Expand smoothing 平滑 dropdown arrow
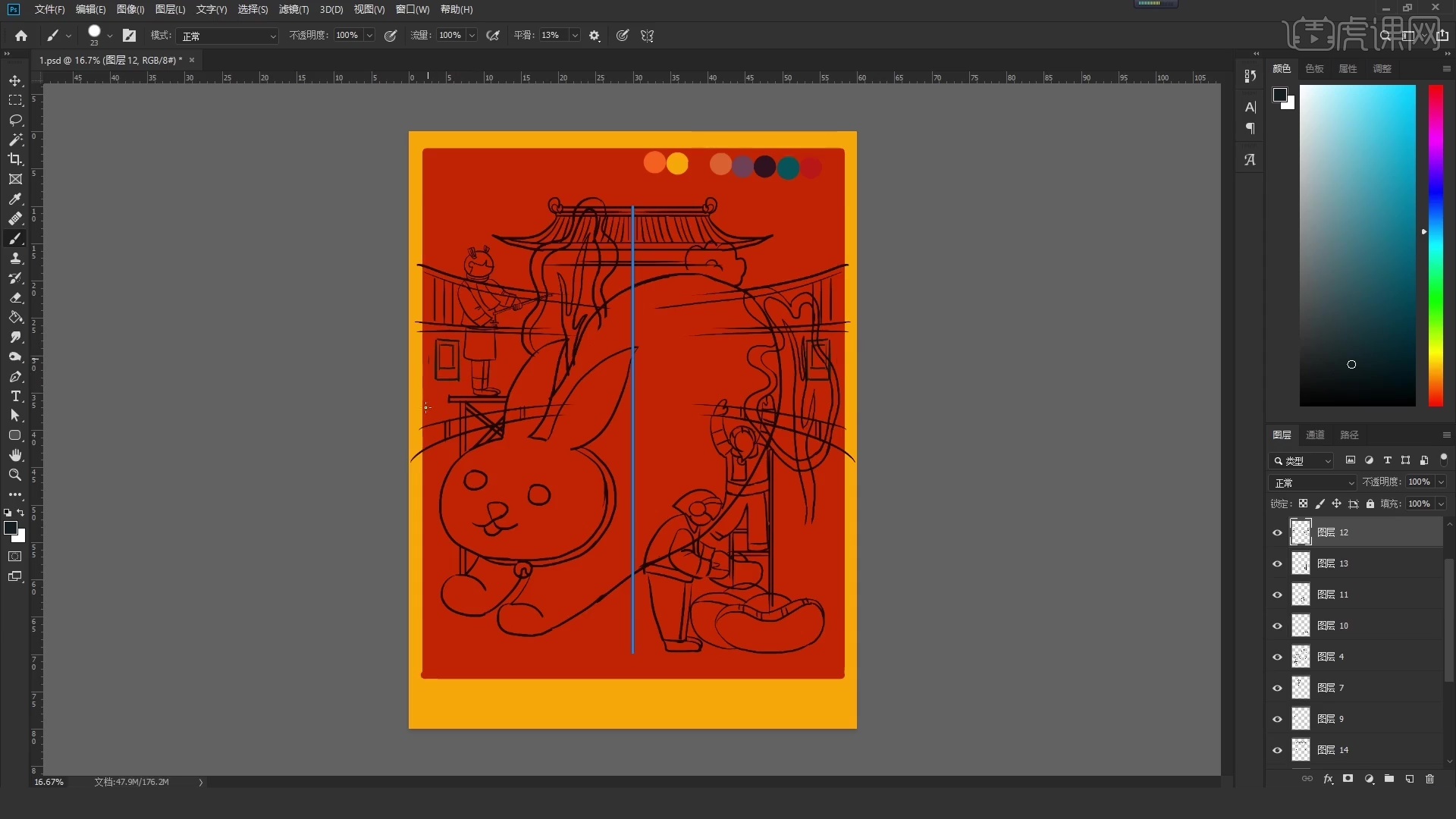 tap(575, 36)
